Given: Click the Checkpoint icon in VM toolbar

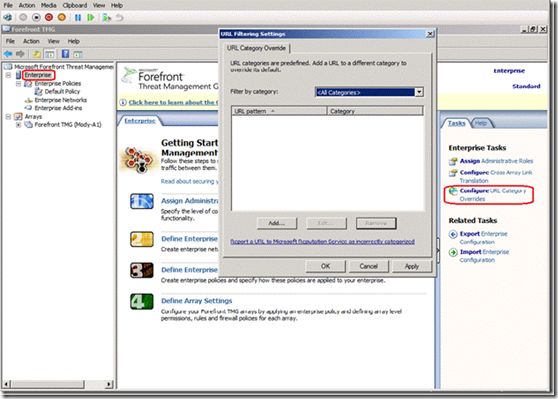Looking at the screenshot, I should (x=106, y=17).
